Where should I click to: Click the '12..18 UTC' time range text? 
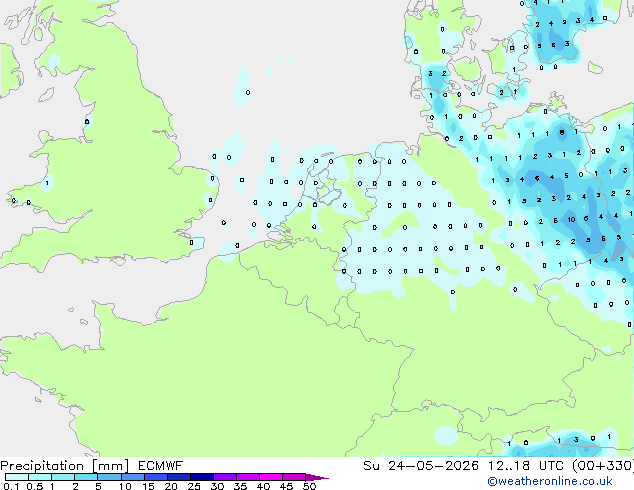[526, 466]
